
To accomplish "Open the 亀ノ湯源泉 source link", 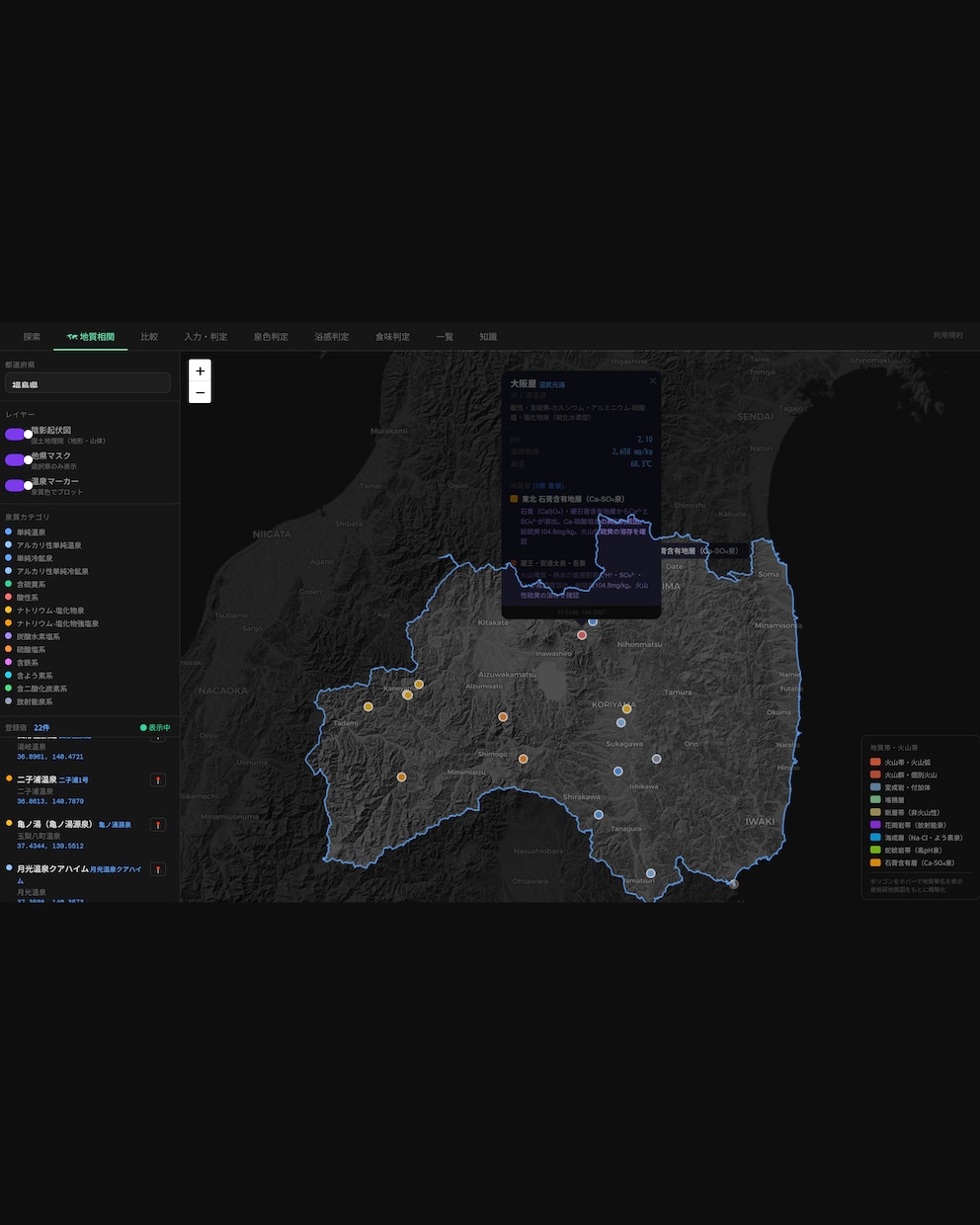I will coord(116,825).
